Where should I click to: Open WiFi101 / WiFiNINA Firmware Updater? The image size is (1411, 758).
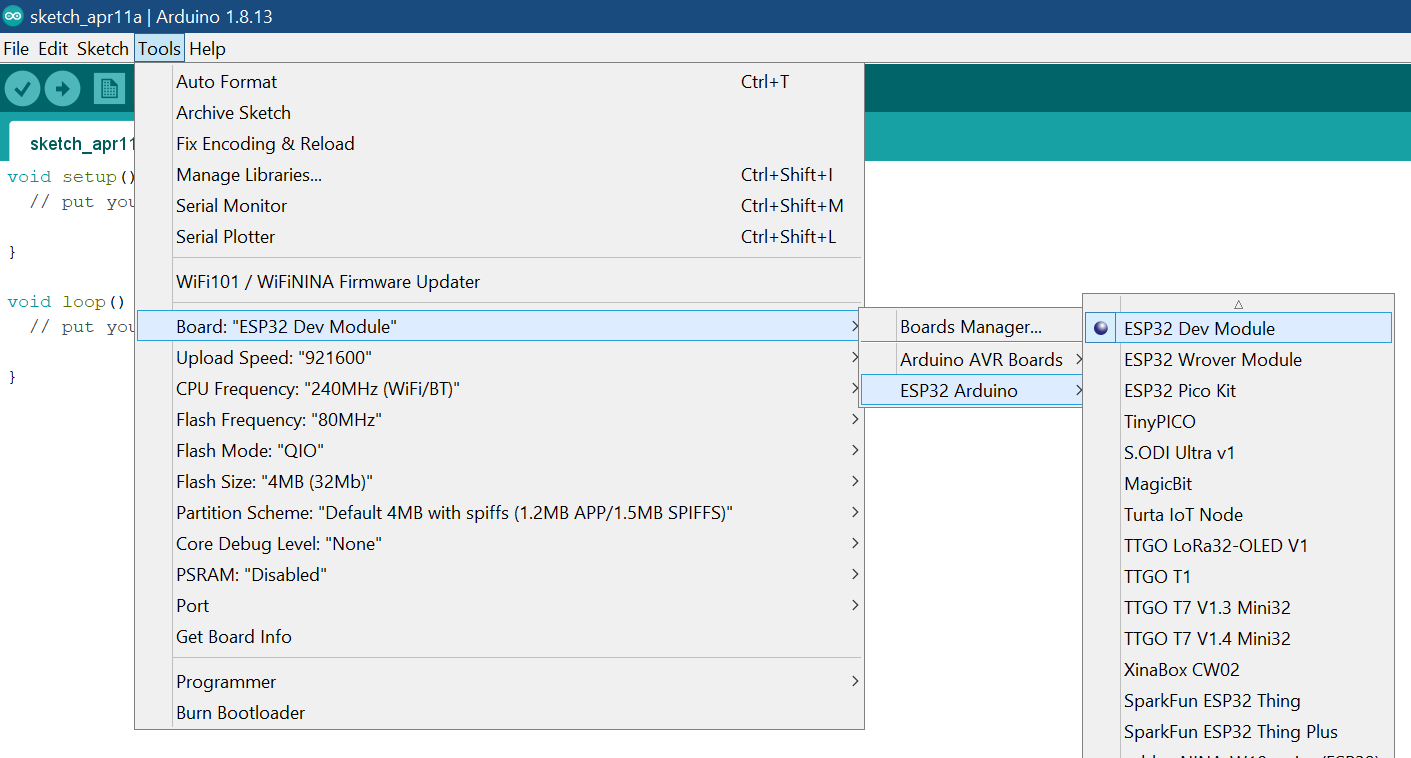[499, 282]
